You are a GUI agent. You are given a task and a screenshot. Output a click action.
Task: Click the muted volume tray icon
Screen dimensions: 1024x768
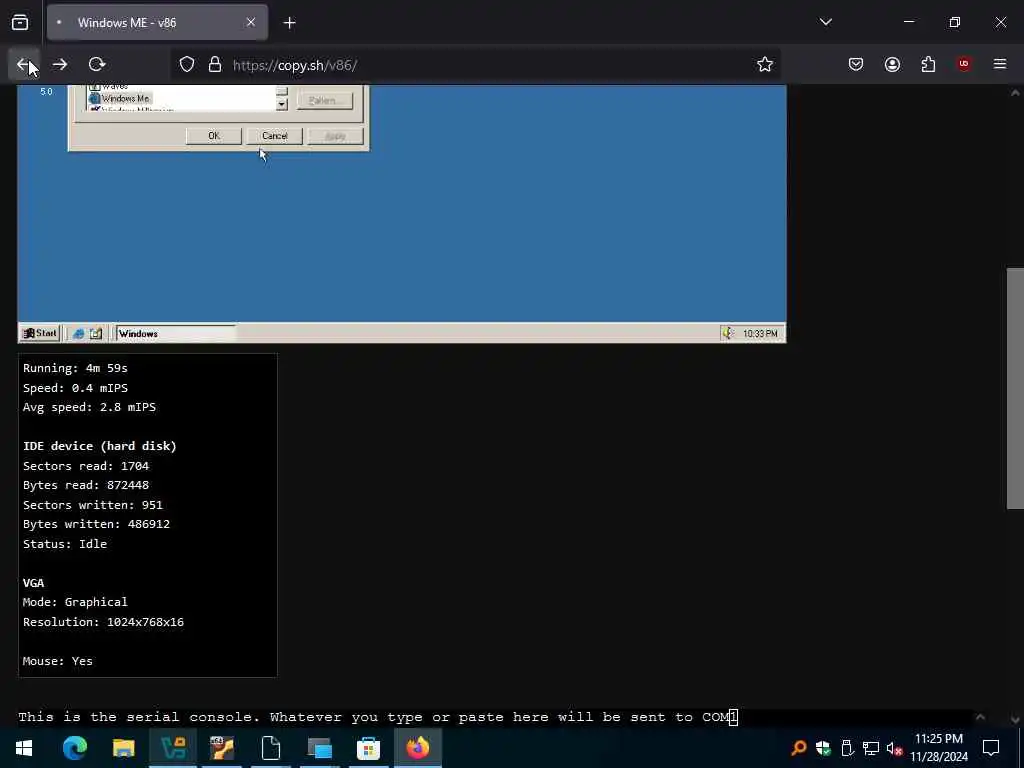pyautogui.click(x=894, y=748)
